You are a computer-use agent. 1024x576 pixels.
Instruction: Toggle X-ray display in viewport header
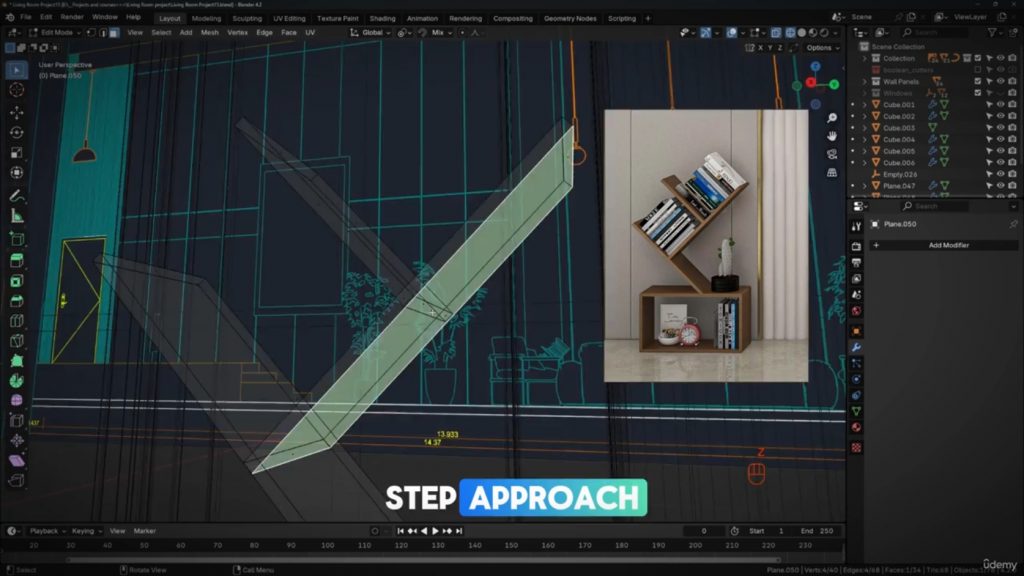[x=776, y=32]
